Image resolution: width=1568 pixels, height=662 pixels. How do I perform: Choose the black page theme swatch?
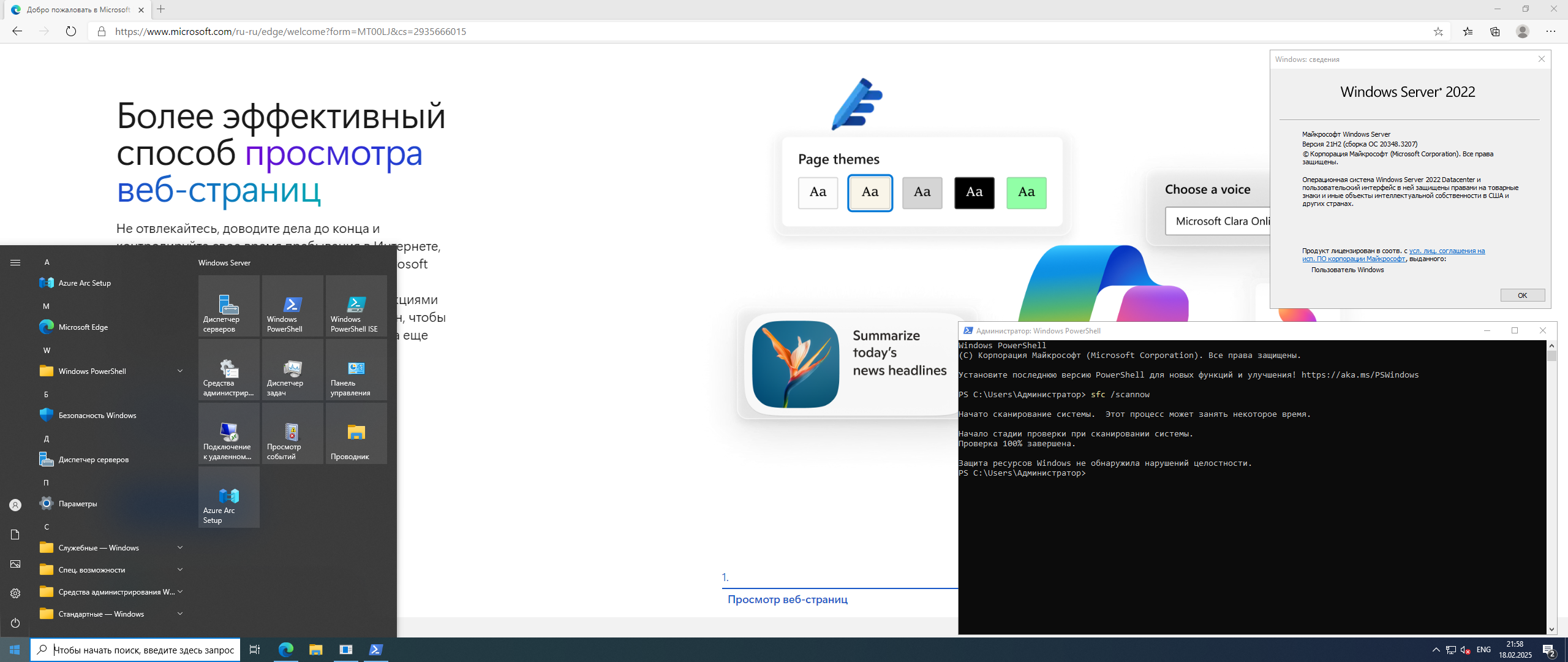click(x=974, y=192)
